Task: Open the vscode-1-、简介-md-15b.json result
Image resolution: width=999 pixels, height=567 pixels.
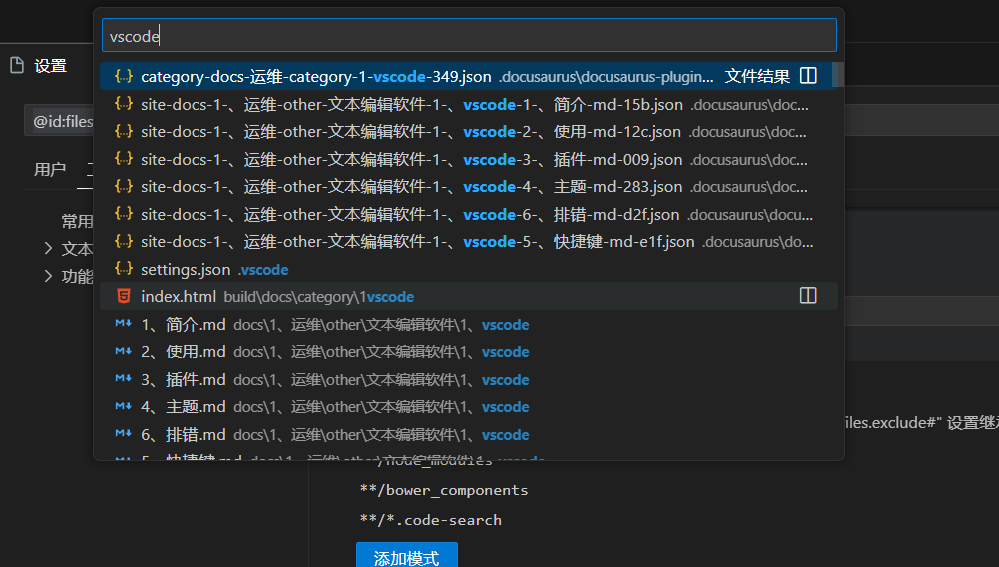Action: (x=468, y=104)
